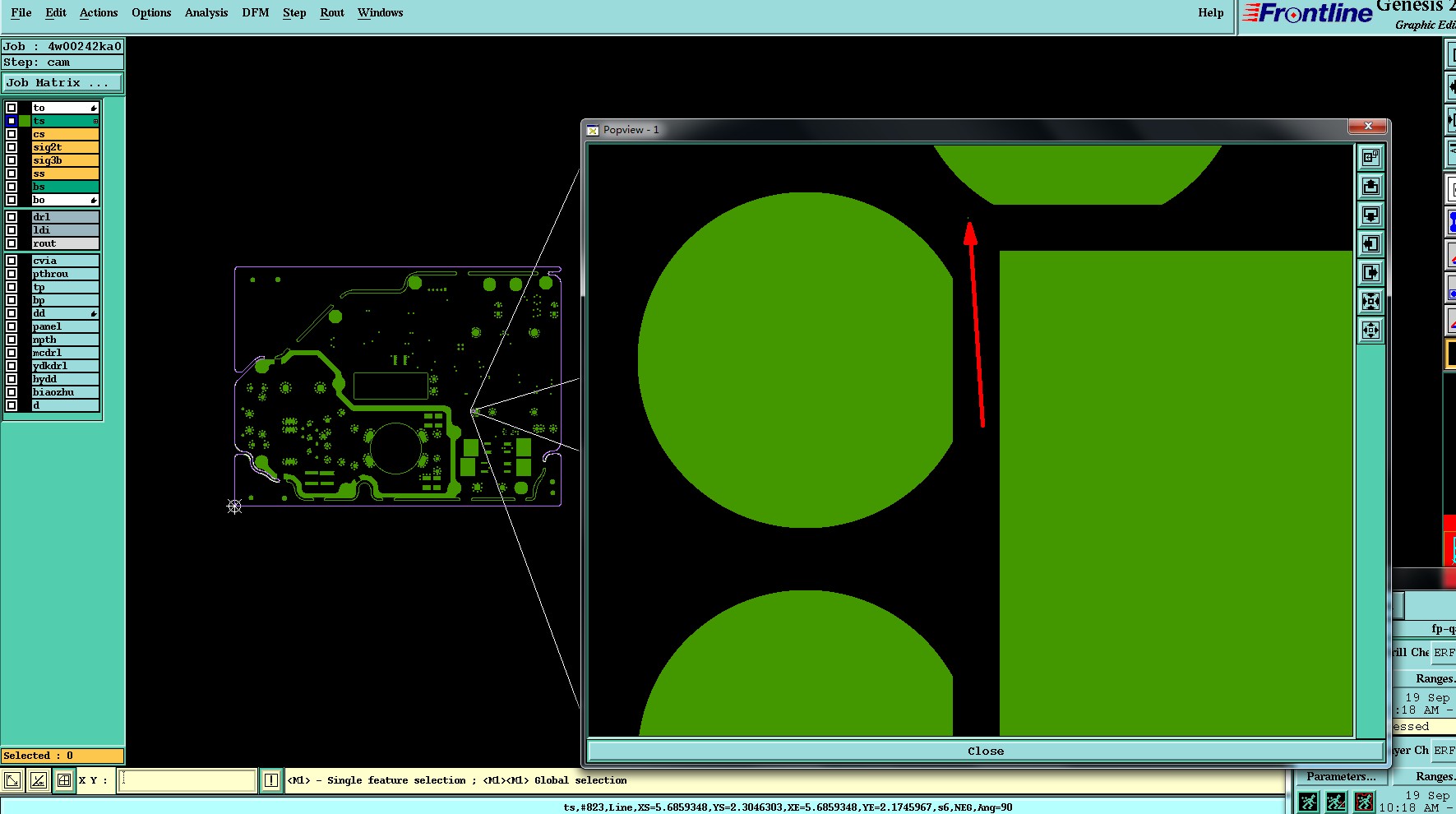Viewport: 1456px width, 814px height.
Task: Select the 'dd' layer row
Action: tap(66, 313)
